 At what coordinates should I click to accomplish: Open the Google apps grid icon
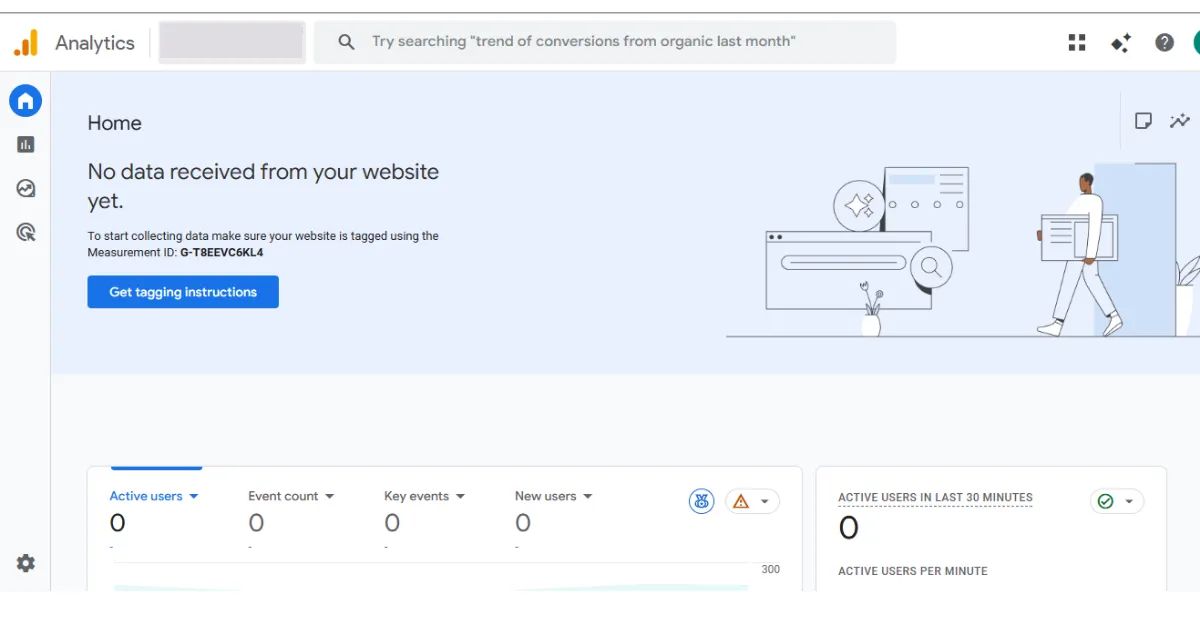click(1077, 42)
